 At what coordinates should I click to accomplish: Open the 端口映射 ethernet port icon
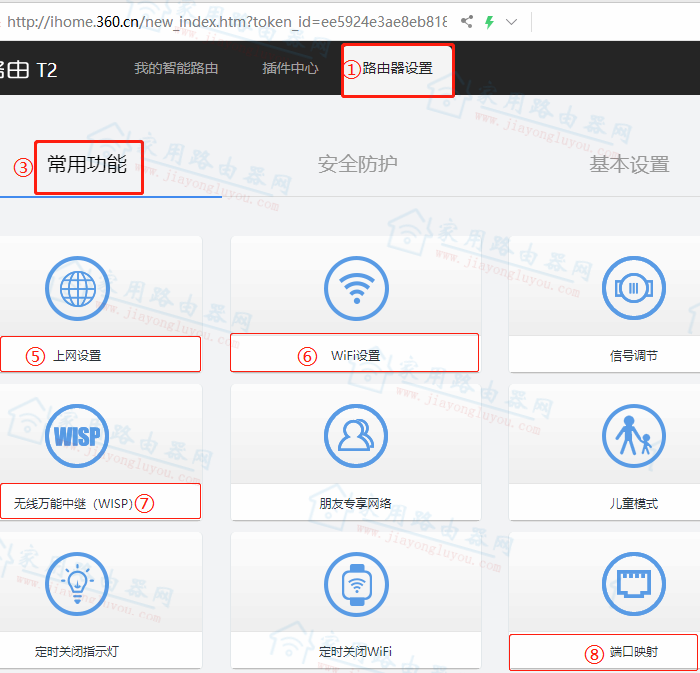633,583
